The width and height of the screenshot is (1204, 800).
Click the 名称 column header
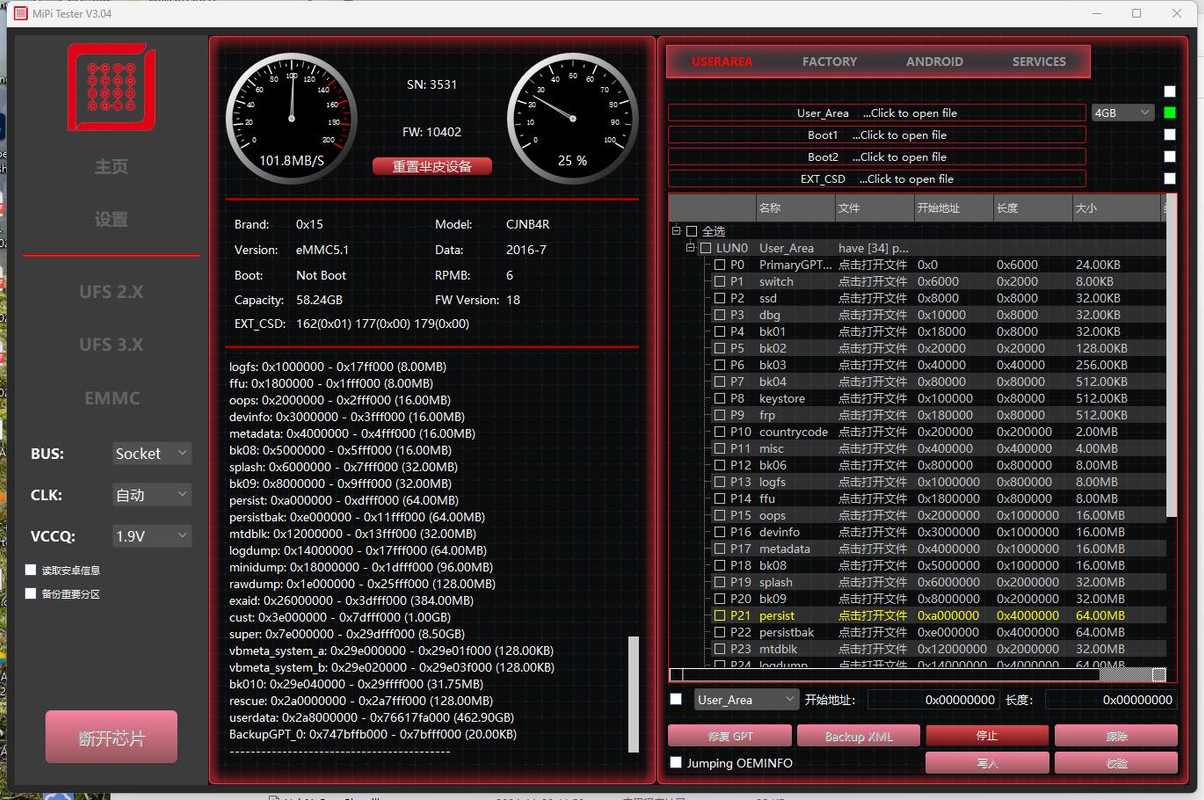[795, 208]
